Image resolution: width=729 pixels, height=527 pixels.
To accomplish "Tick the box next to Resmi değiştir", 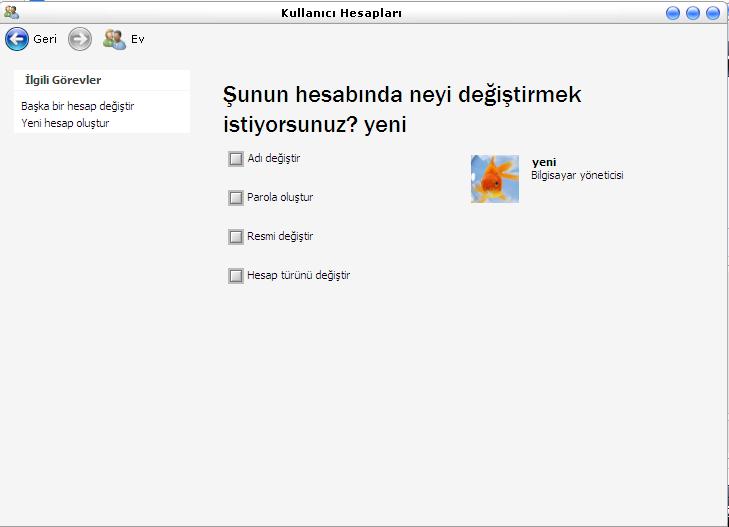I will (236, 237).
